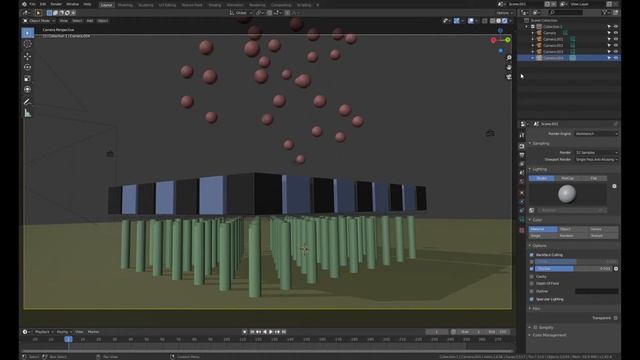Viewport: 640px width, 360px height.
Task: Expand the Color Management panel
Action: point(548,335)
